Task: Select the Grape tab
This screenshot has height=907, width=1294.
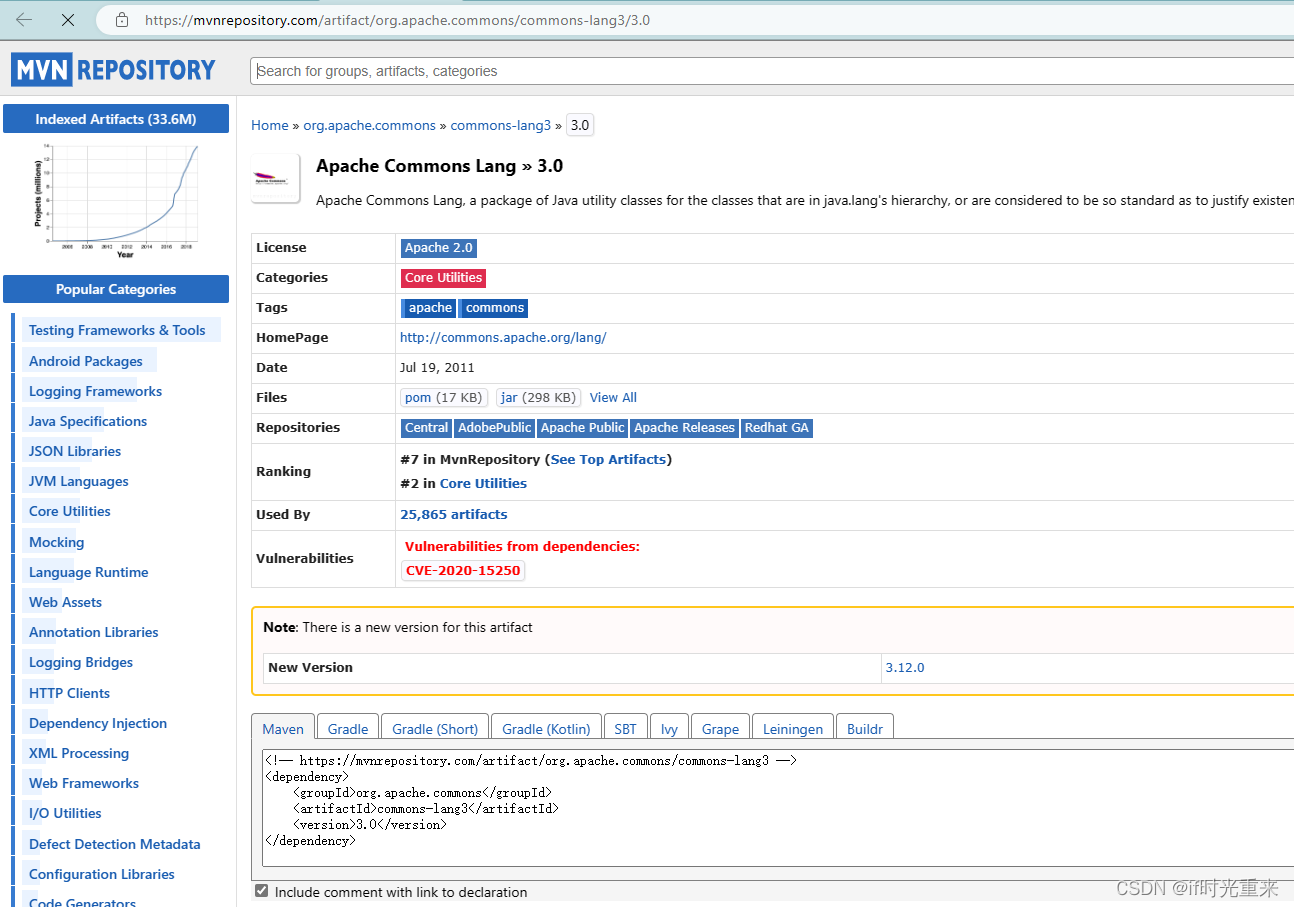Action: [x=720, y=729]
